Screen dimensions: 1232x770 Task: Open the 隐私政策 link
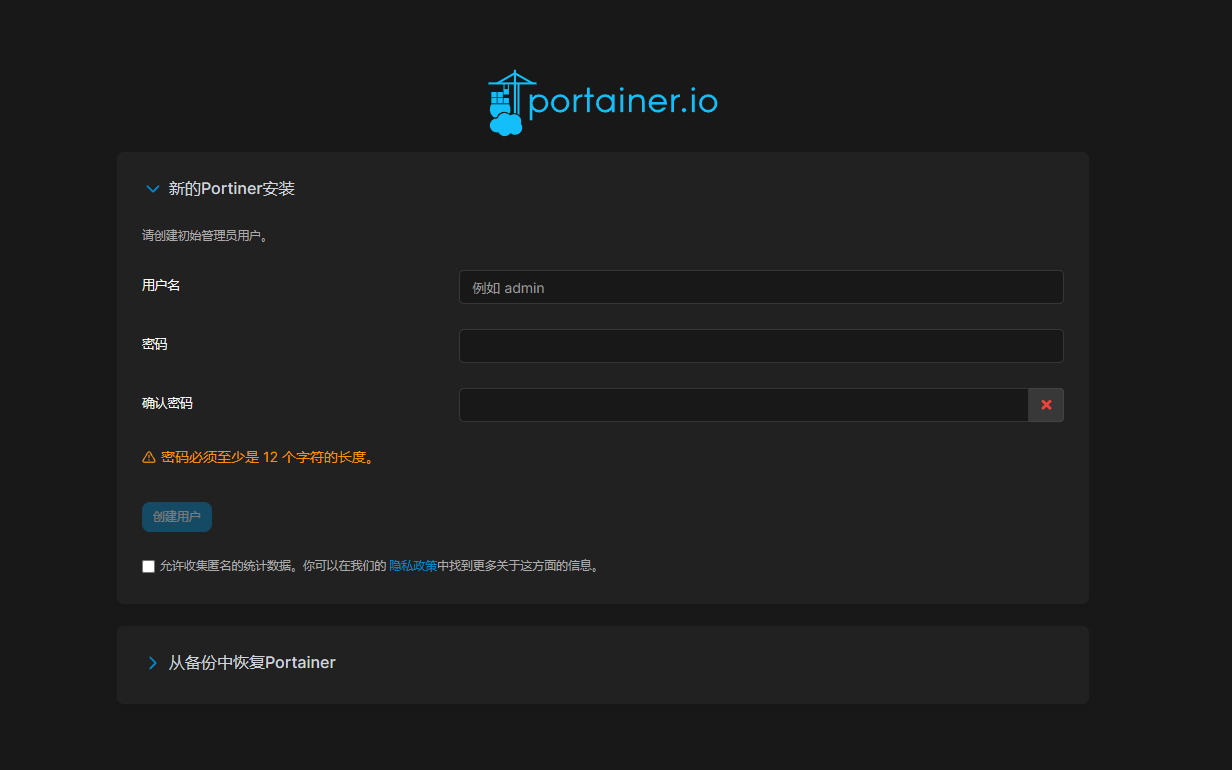pos(413,566)
